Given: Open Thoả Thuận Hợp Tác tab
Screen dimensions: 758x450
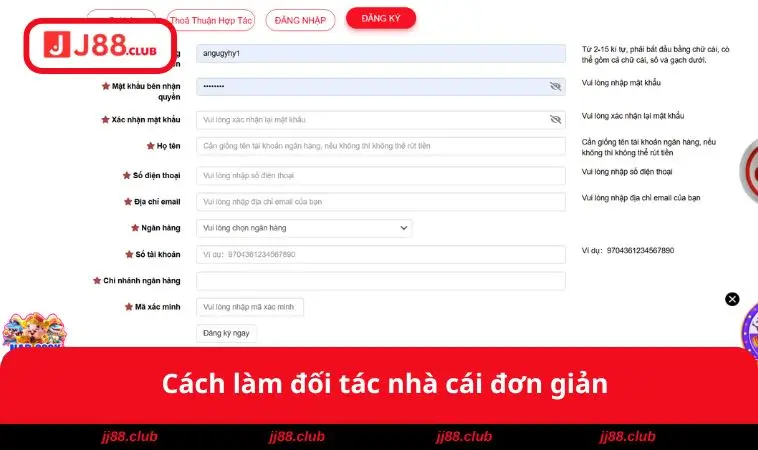Looking at the screenshot, I should pos(211,20).
